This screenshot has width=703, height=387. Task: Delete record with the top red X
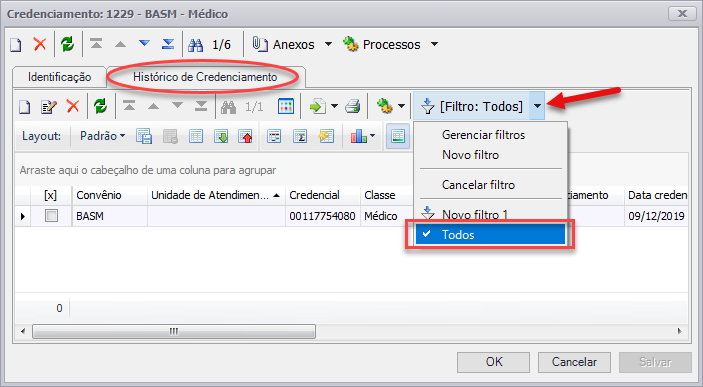click(40, 44)
